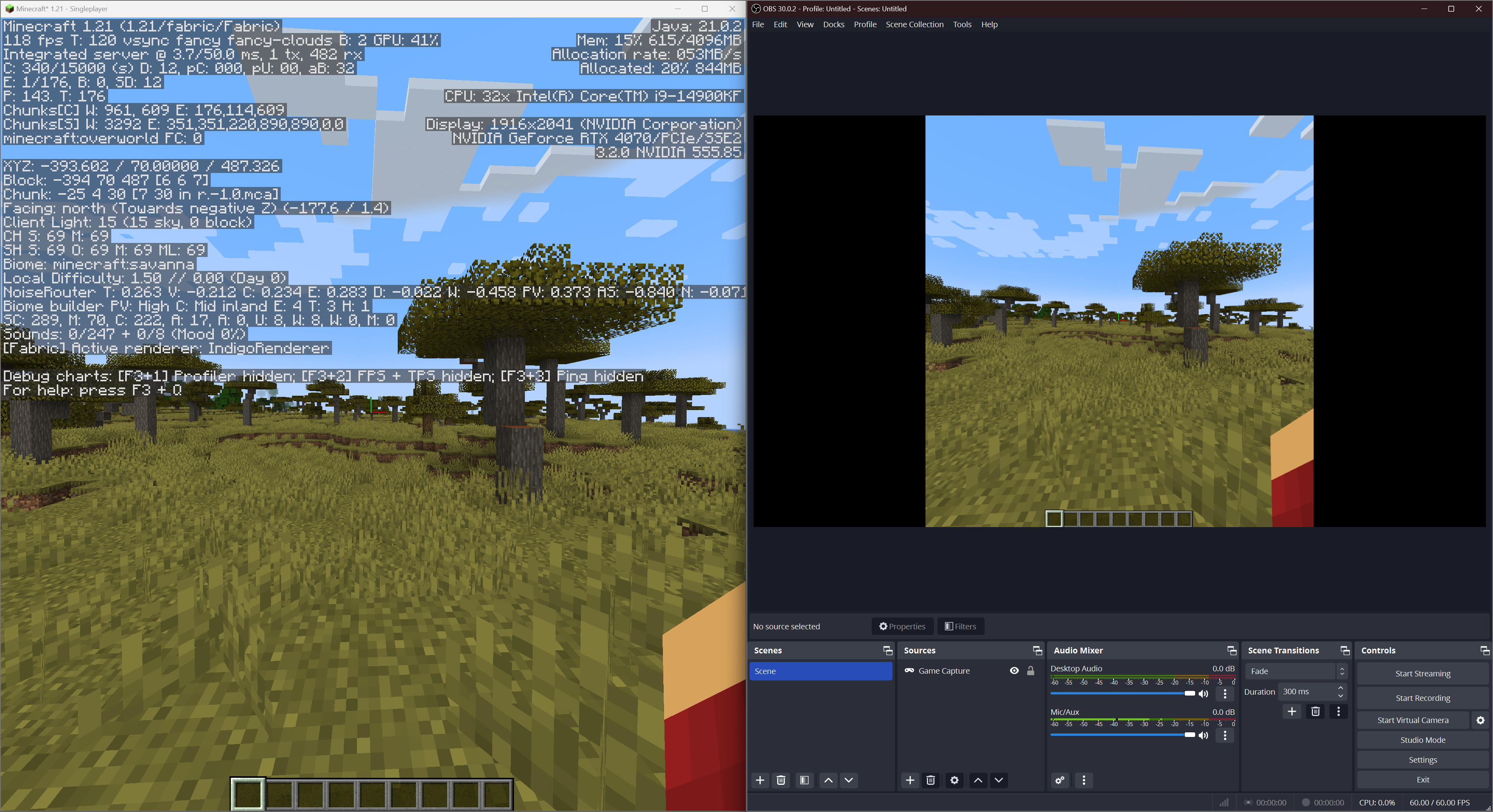Mute Desktop Audio speaker
The image size is (1493, 812).
(x=1203, y=694)
